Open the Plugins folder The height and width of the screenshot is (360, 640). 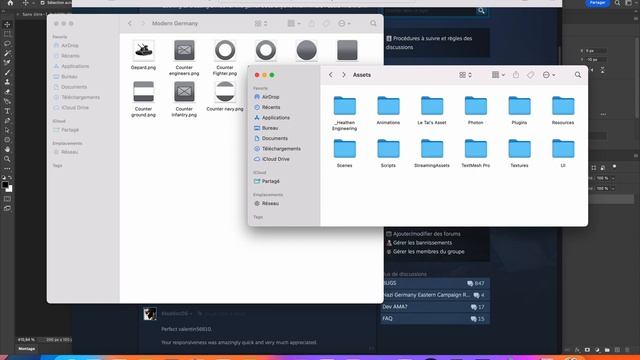pos(519,110)
